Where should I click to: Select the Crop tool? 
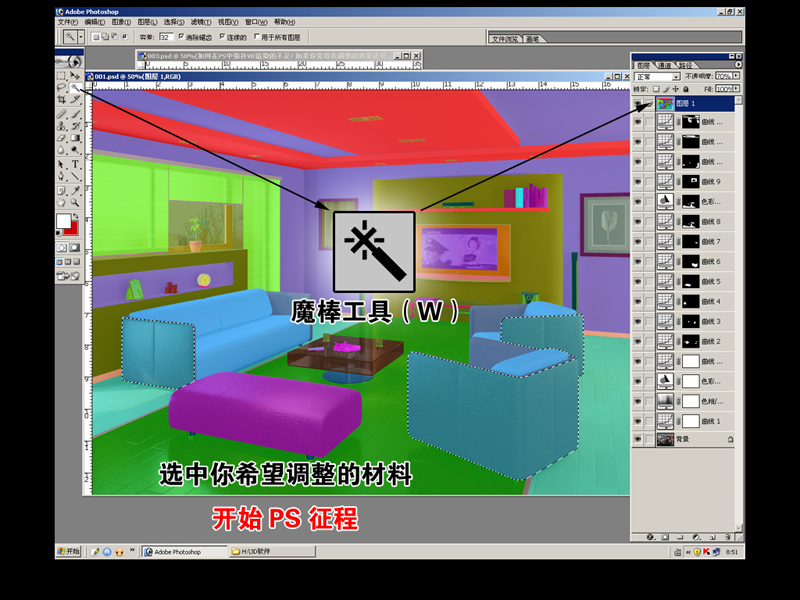point(61,99)
